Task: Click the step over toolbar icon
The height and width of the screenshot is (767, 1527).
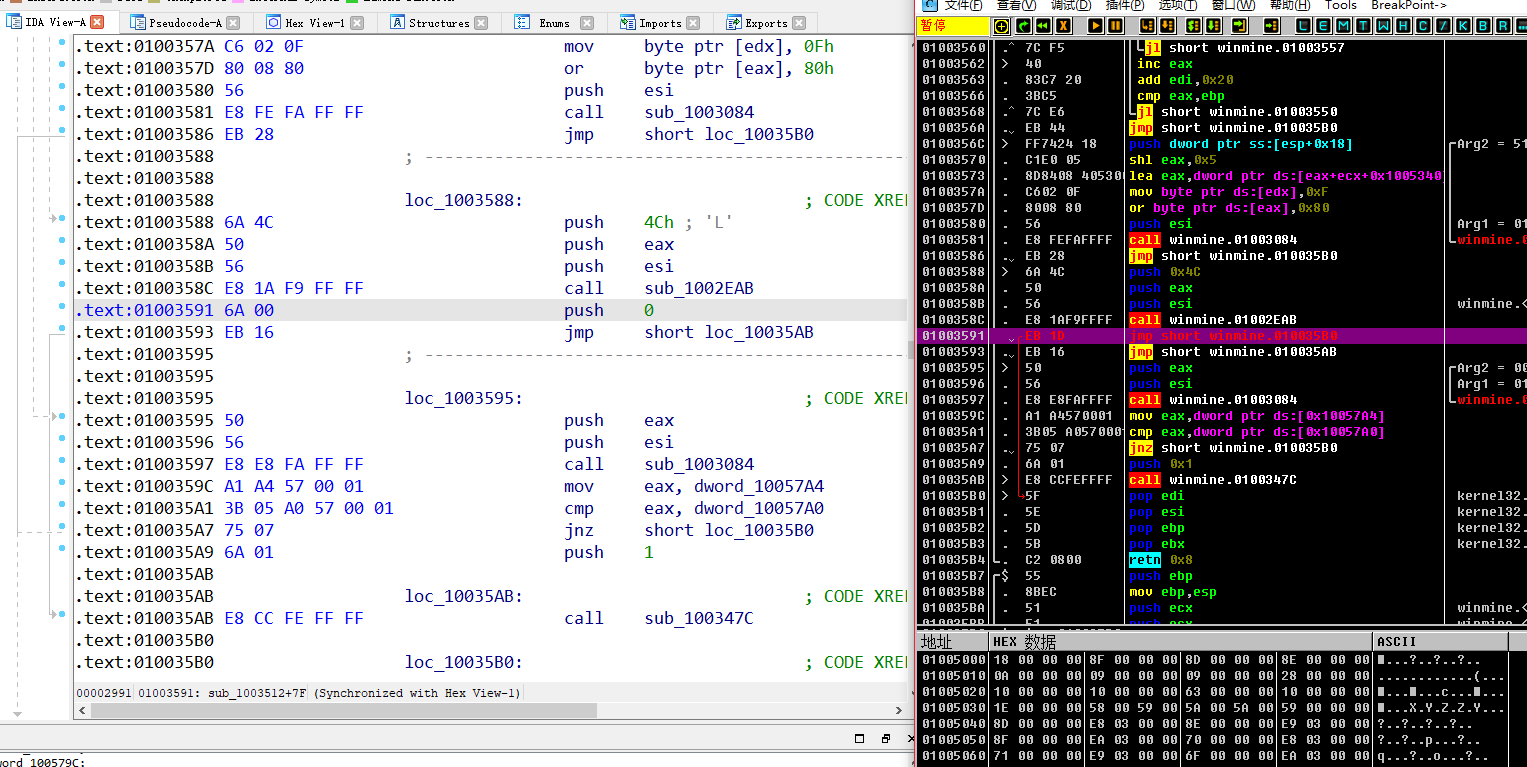Action: (1168, 26)
